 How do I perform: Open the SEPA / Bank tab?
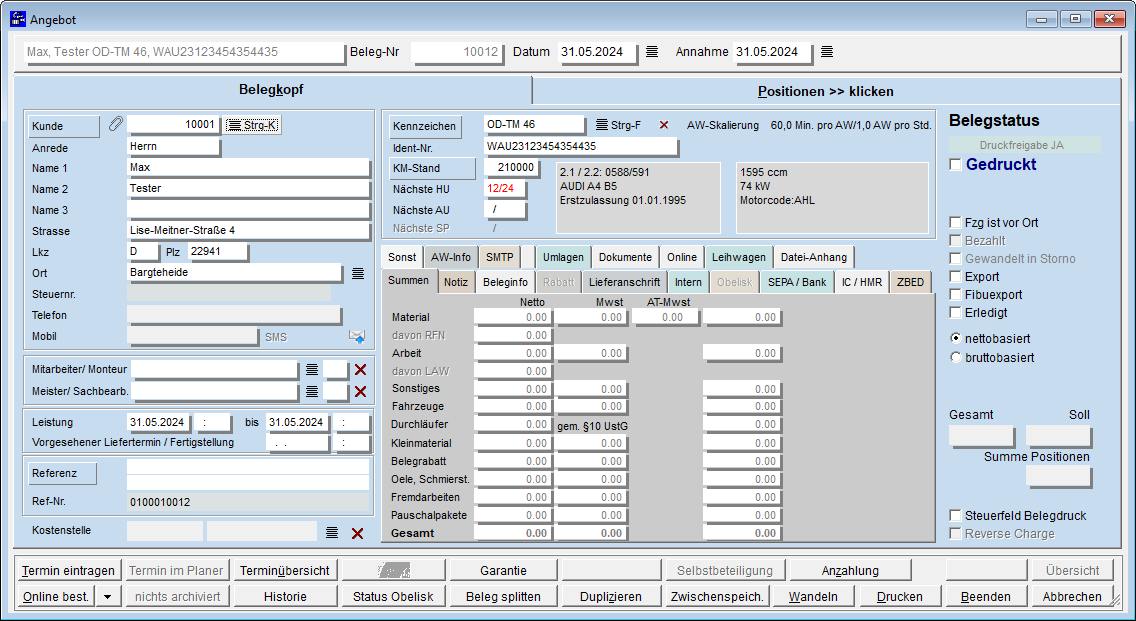click(x=797, y=283)
